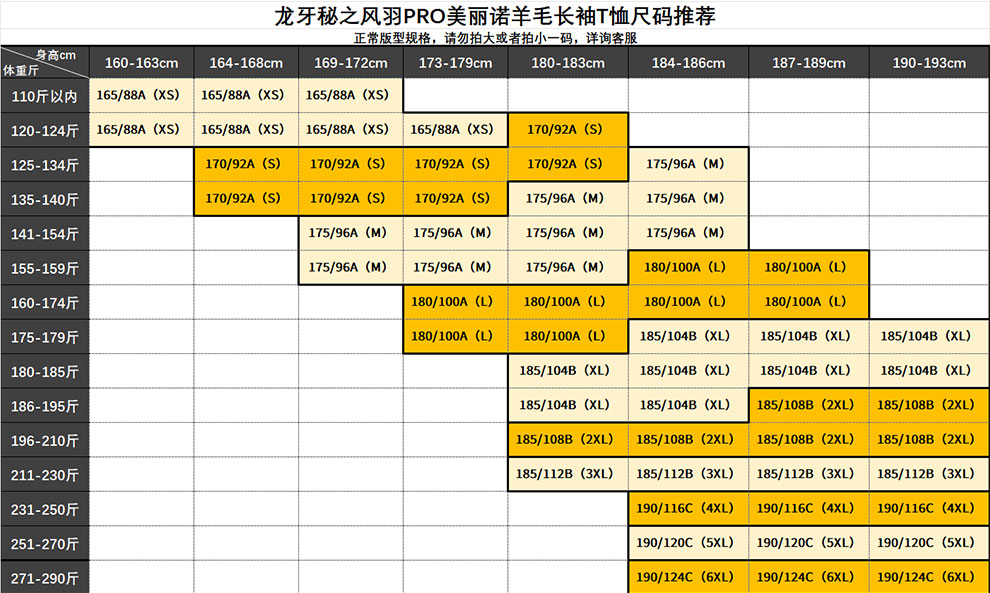Select the 160-163cm height column header
Screen dimensions: 990x593
click(x=141, y=63)
